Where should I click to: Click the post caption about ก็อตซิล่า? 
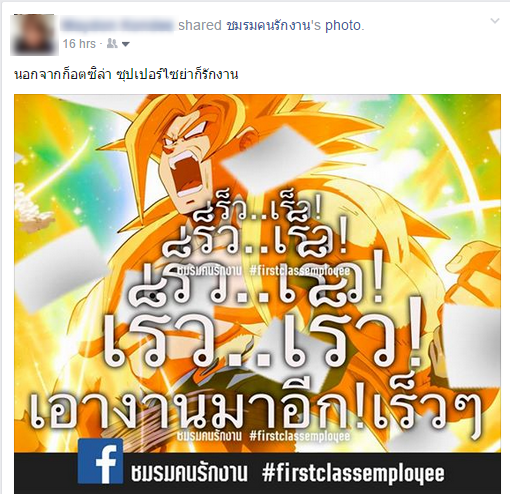pos(127,75)
